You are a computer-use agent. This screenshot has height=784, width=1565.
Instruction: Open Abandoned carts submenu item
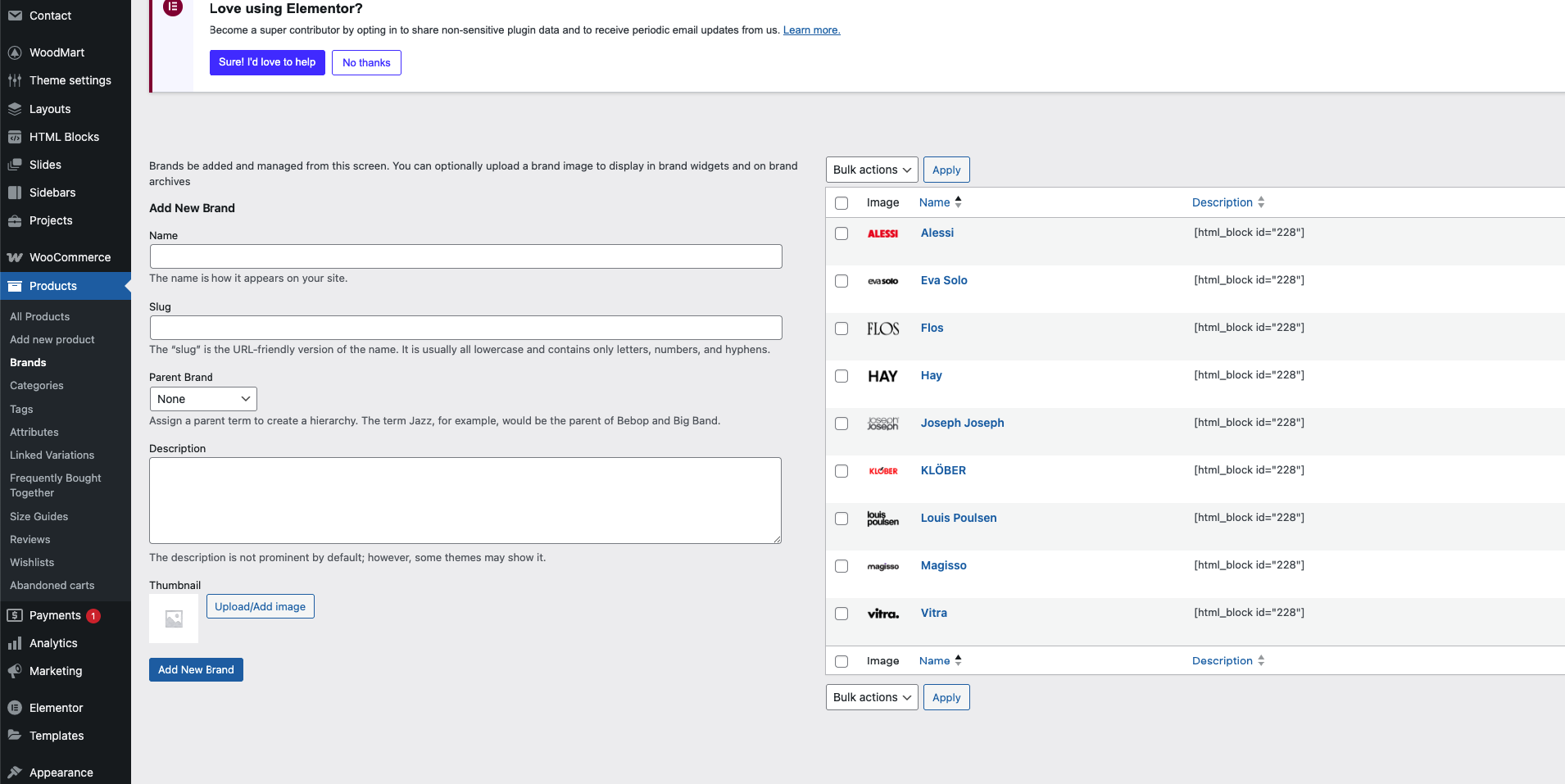pyautogui.click(x=52, y=585)
